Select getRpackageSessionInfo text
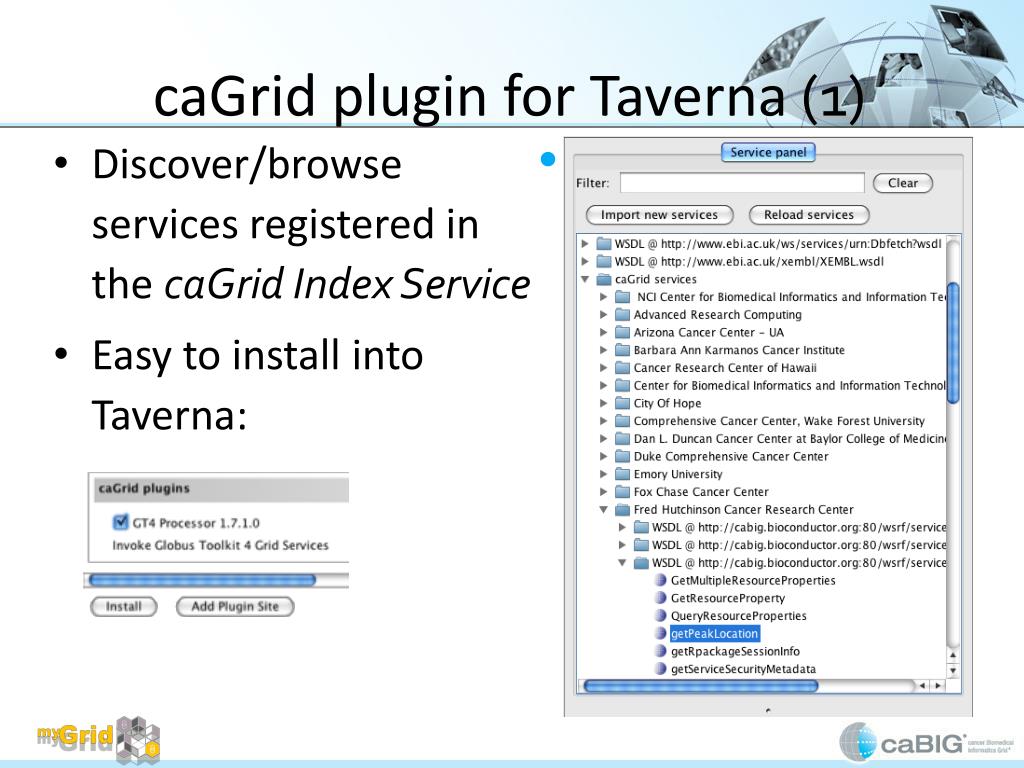 [x=735, y=651]
